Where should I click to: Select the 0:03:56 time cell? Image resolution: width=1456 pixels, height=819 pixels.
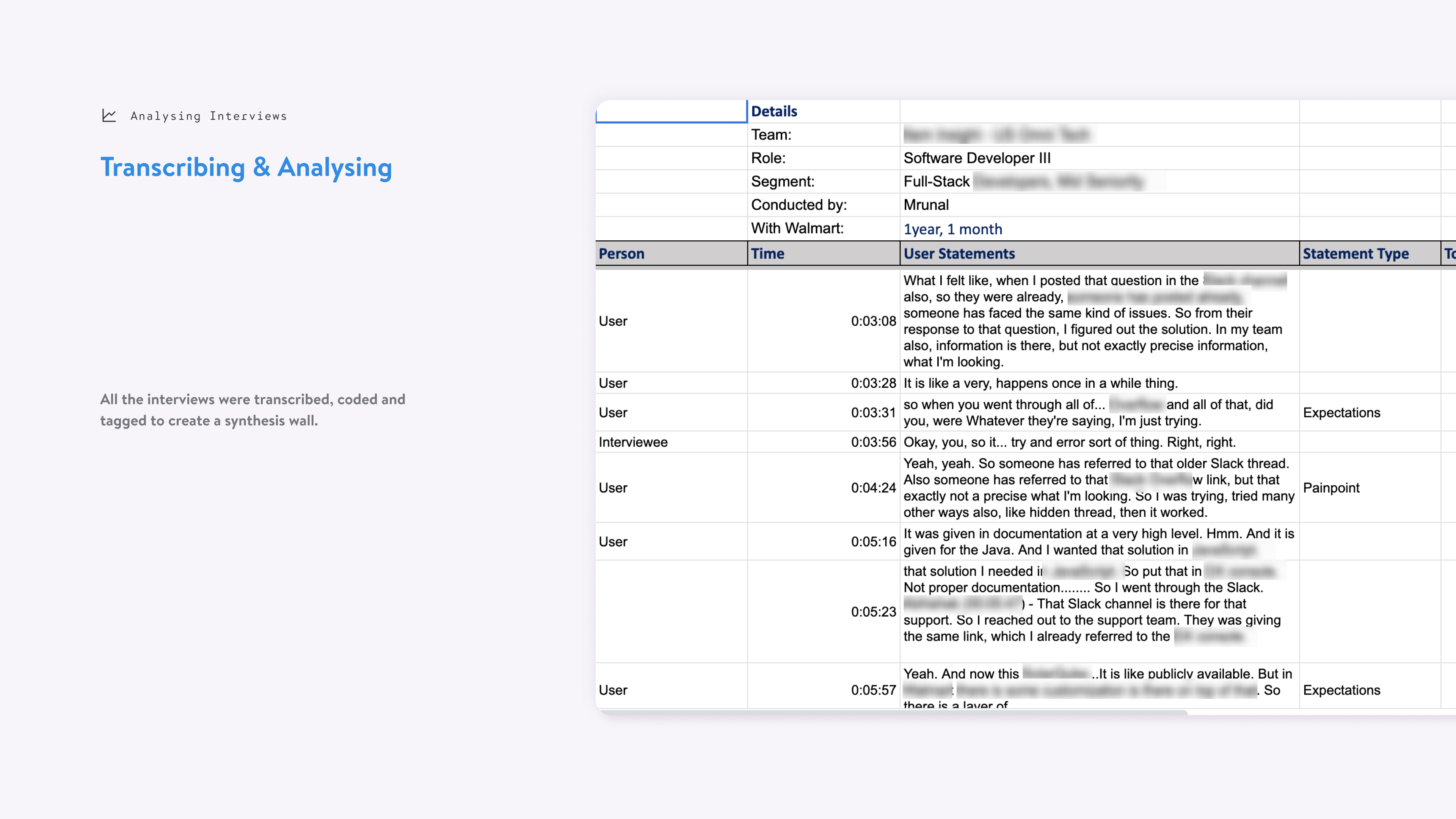pyautogui.click(x=824, y=442)
